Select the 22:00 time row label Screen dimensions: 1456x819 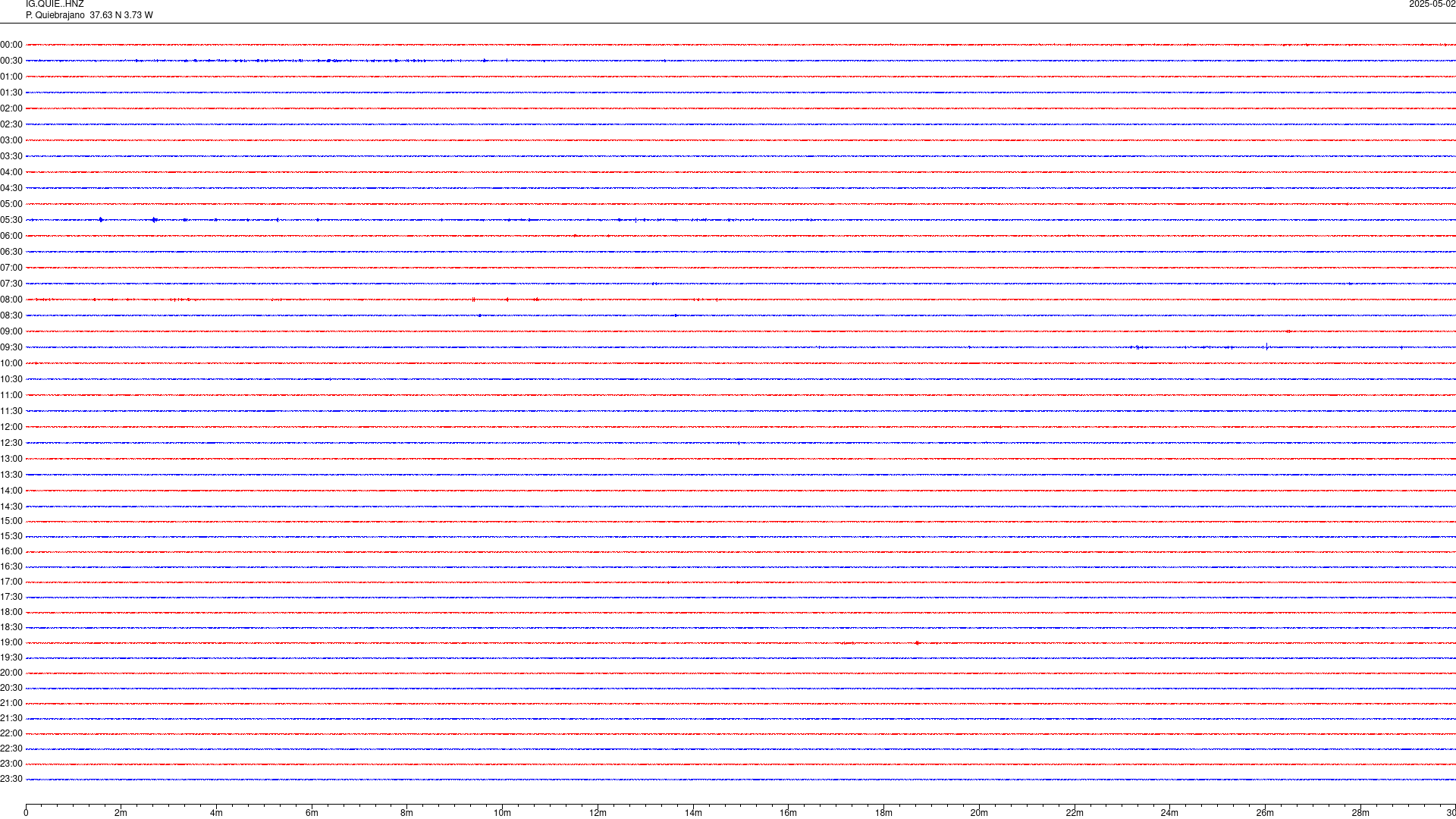(x=11, y=733)
